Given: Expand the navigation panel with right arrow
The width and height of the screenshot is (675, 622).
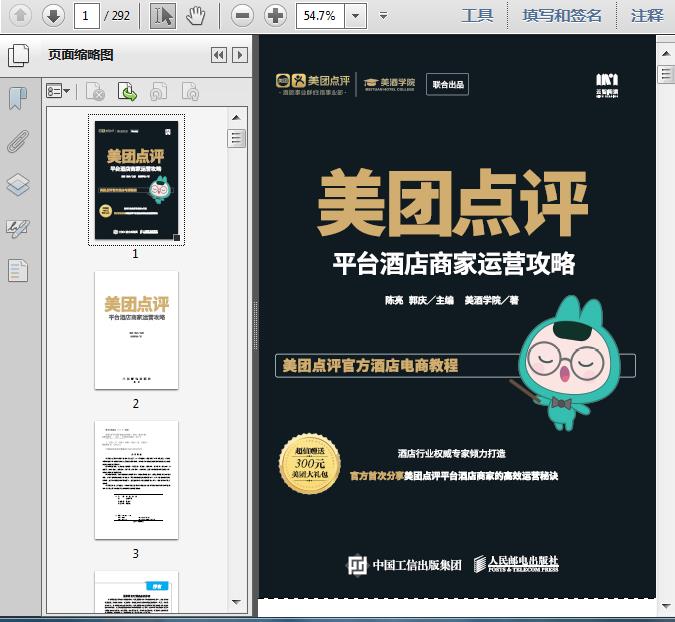Looking at the screenshot, I should click(x=240, y=55).
